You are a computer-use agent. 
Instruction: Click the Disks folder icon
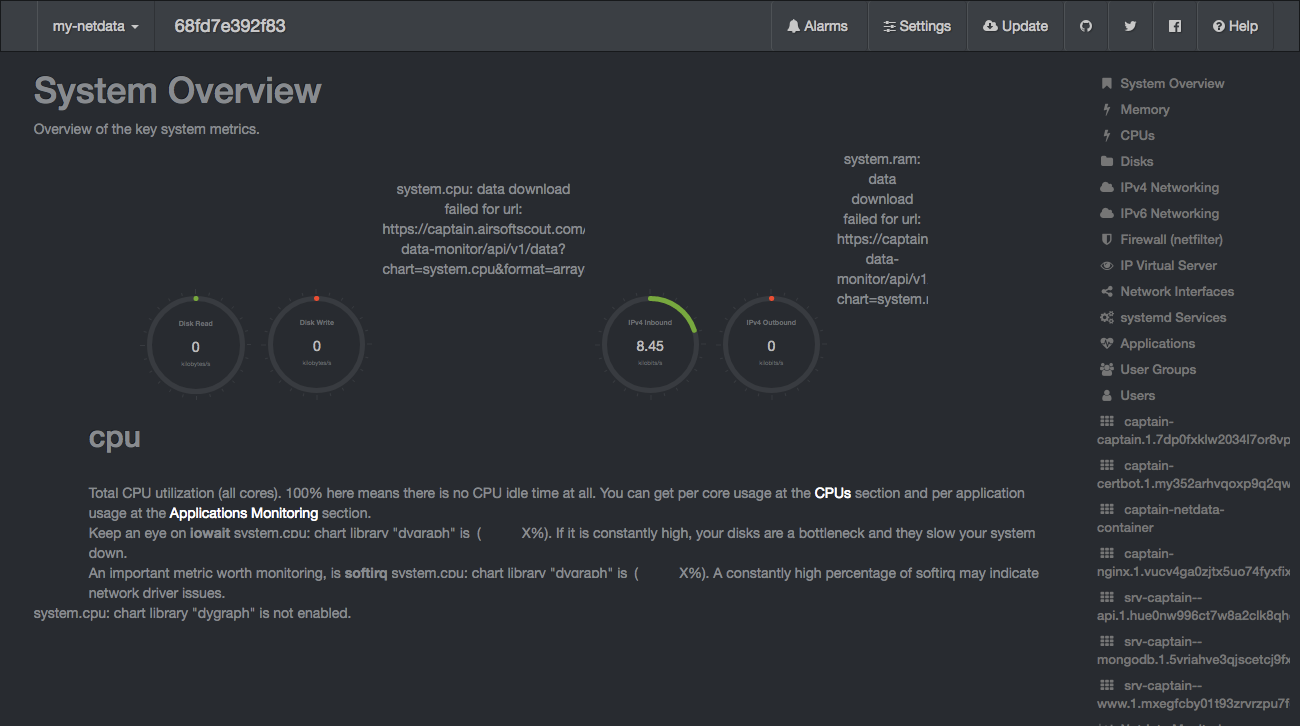pyautogui.click(x=1106, y=161)
